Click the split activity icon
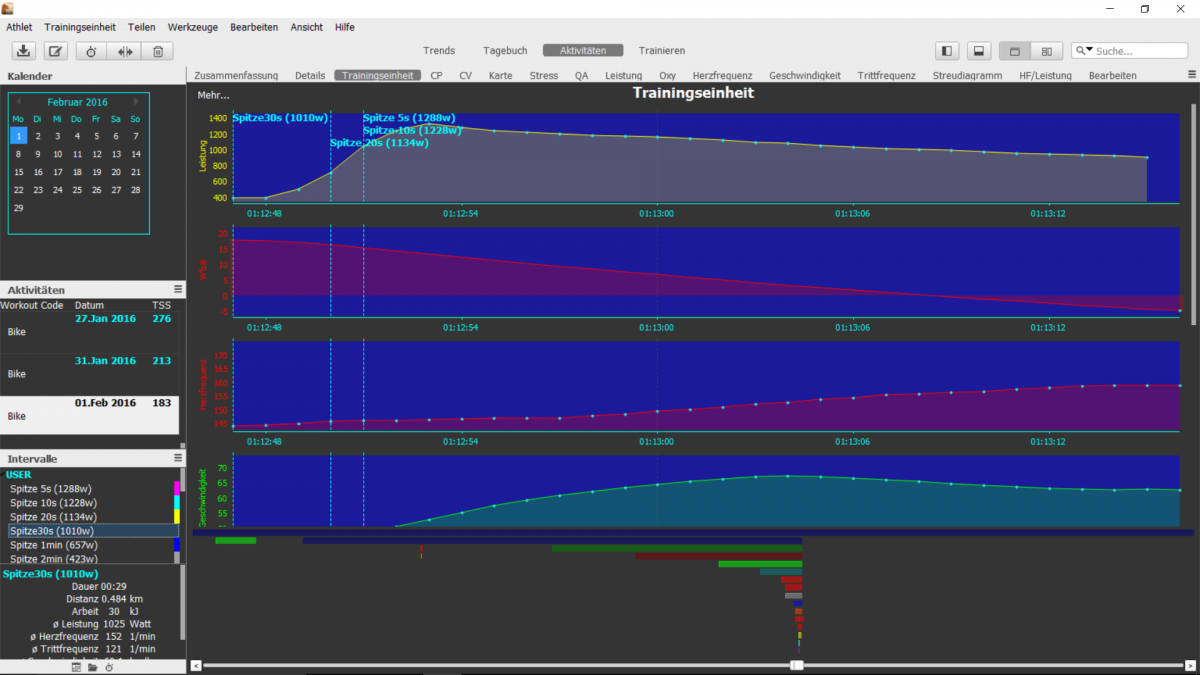This screenshot has height=675, width=1200. pyautogui.click(x=125, y=51)
